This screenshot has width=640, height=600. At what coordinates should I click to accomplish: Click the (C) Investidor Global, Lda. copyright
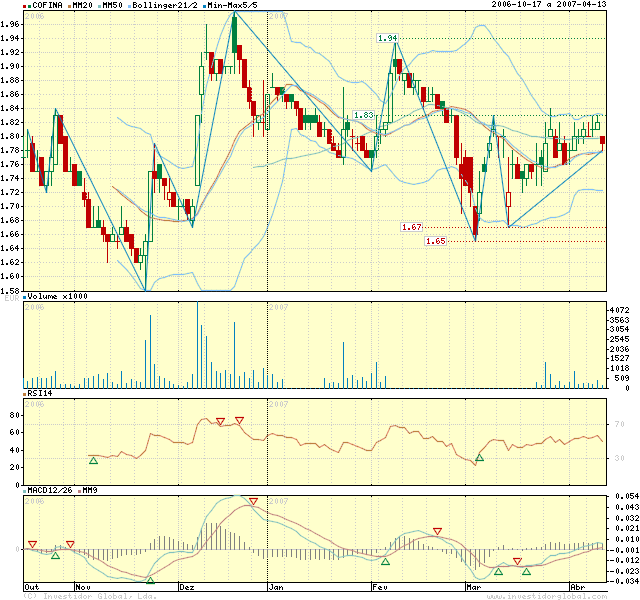tap(90, 596)
